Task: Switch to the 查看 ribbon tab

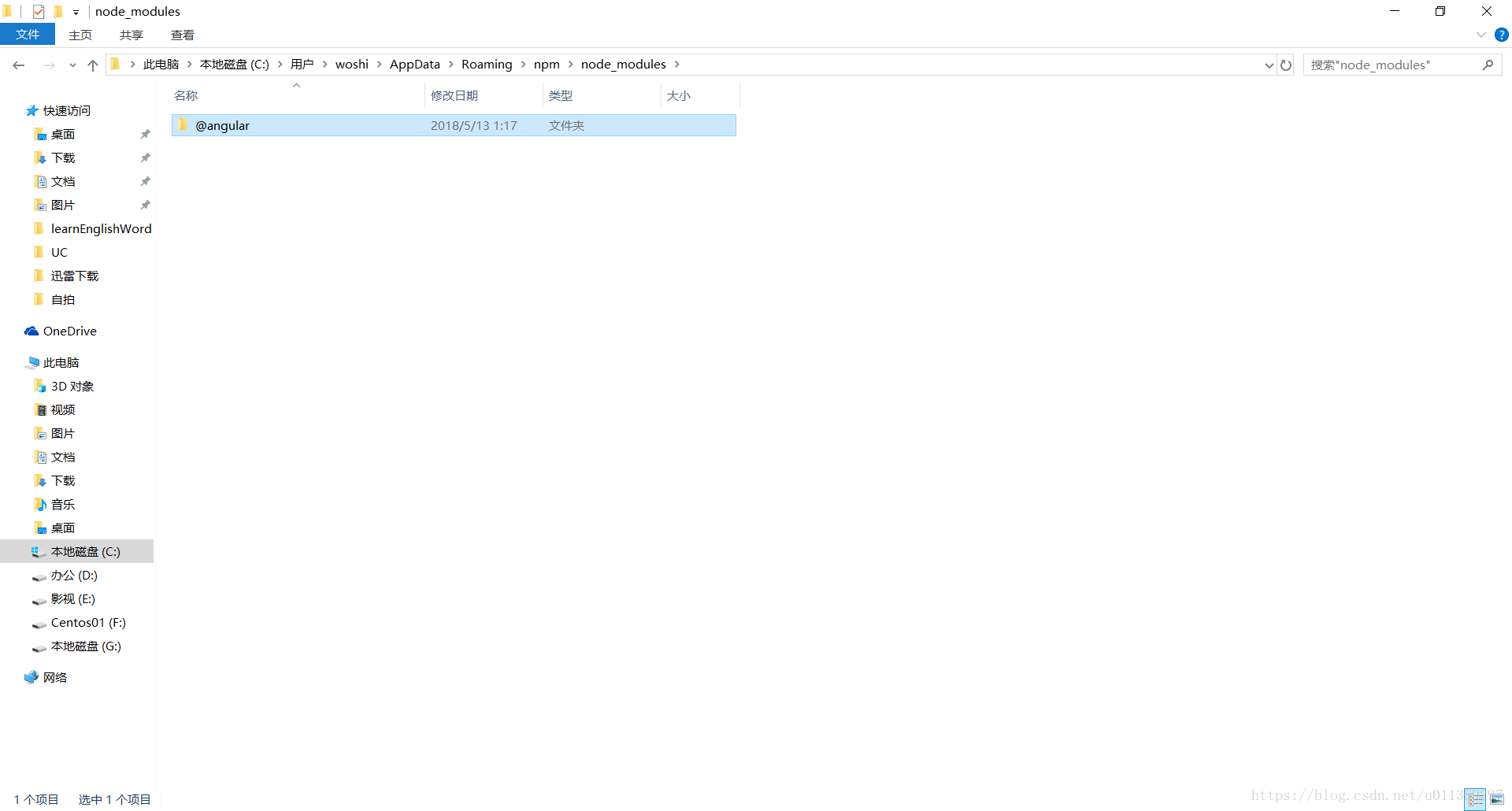Action: pos(183,35)
